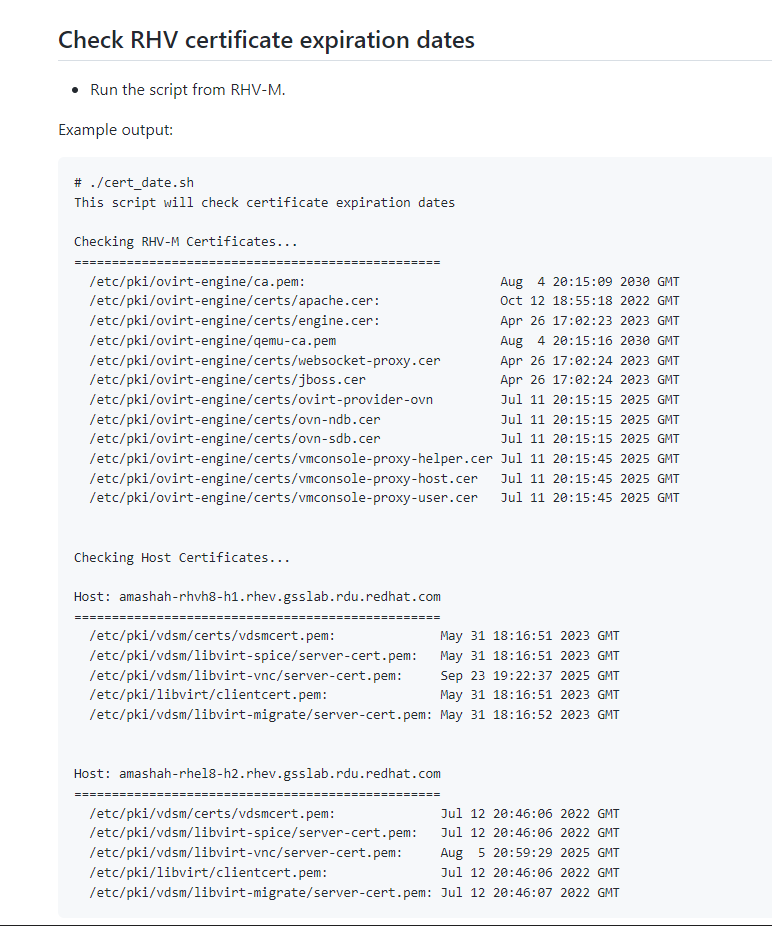Select the ovirt-engine/ca.pem path line
Image resolution: width=772 pixels, height=926 pixels.
[197, 282]
